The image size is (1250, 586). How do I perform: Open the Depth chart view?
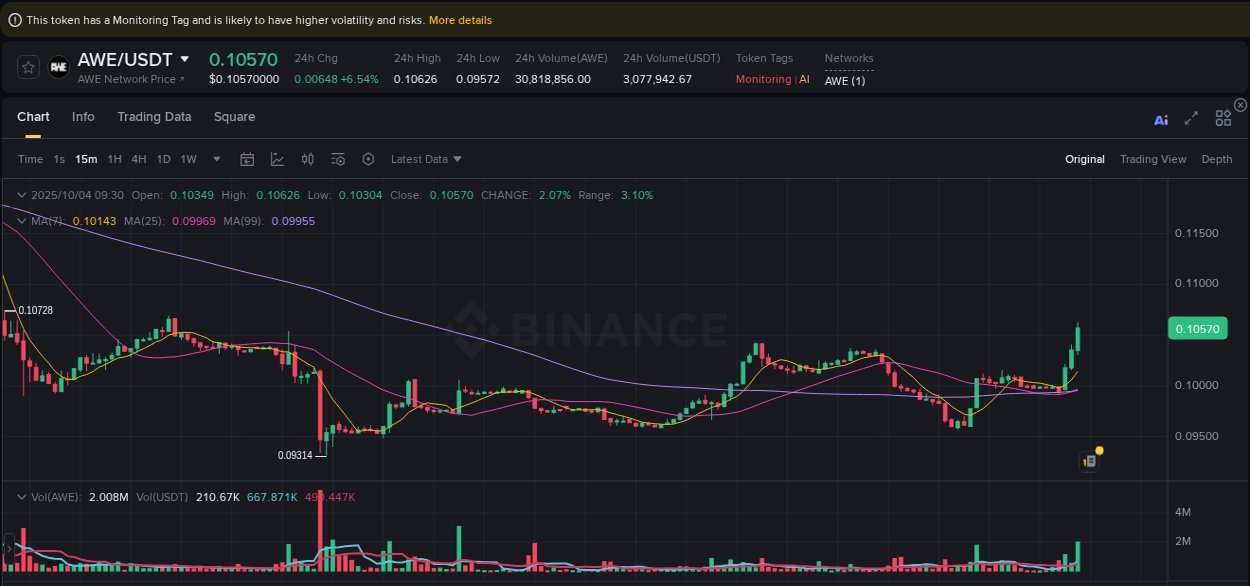point(1217,158)
